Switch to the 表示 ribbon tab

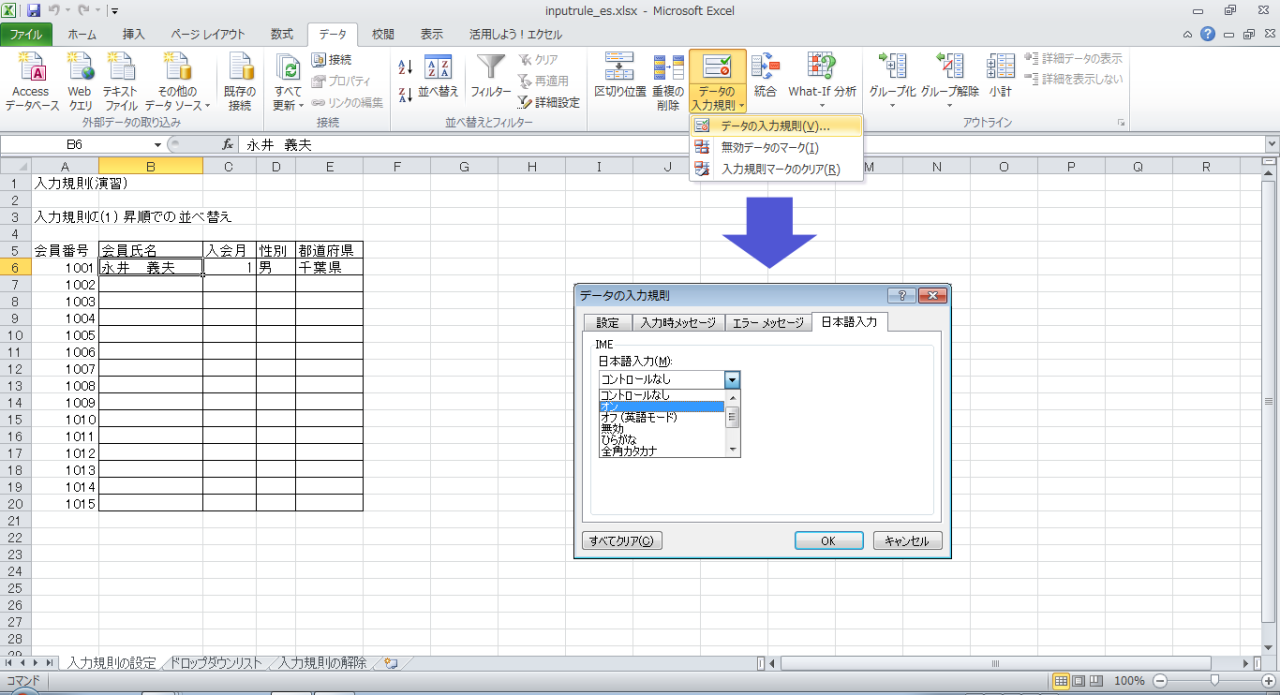(432, 34)
